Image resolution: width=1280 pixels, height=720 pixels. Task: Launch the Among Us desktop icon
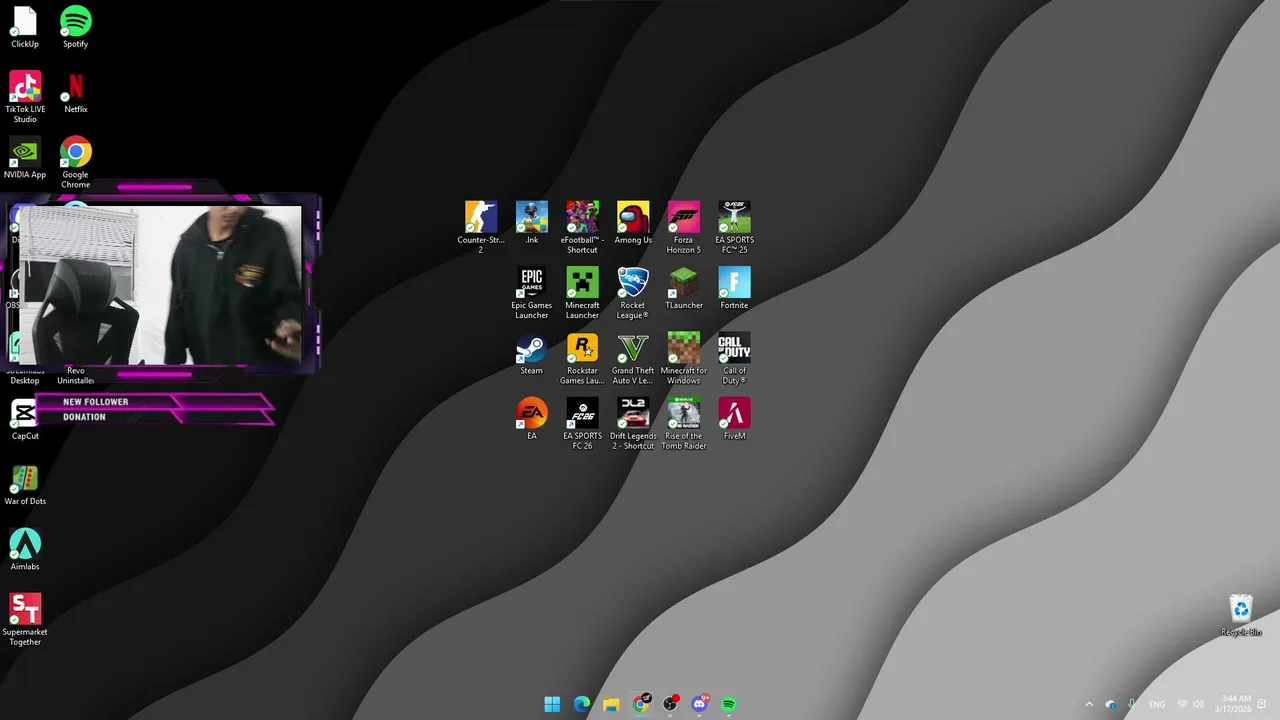633,222
